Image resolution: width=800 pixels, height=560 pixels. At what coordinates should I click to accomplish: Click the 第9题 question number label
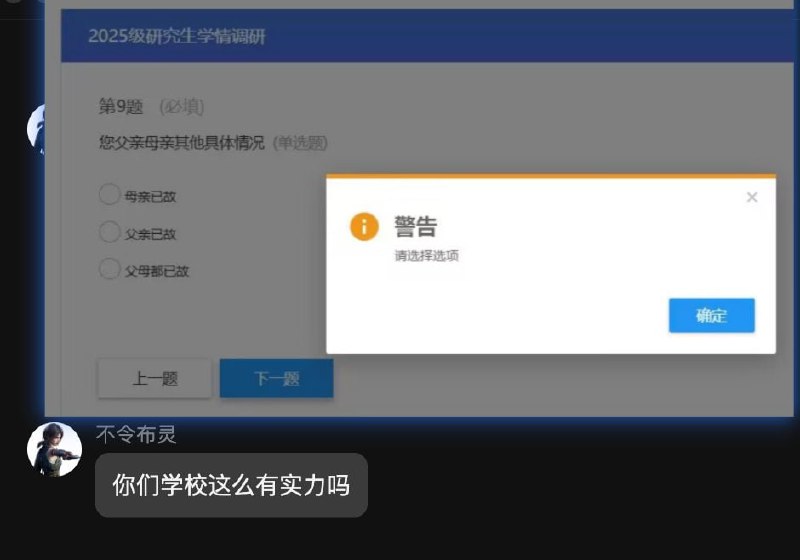click(121, 107)
